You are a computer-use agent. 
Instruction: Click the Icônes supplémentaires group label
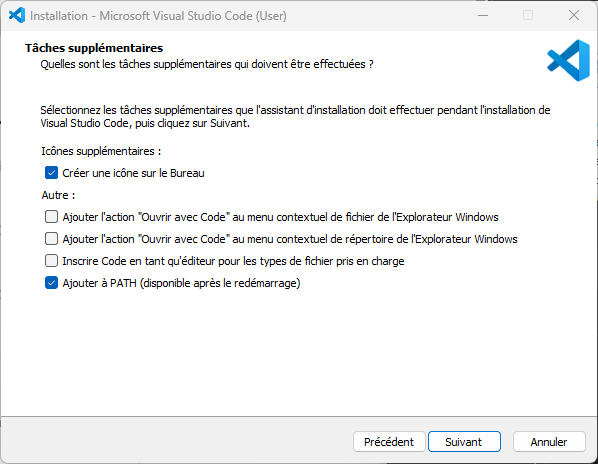coord(101,151)
